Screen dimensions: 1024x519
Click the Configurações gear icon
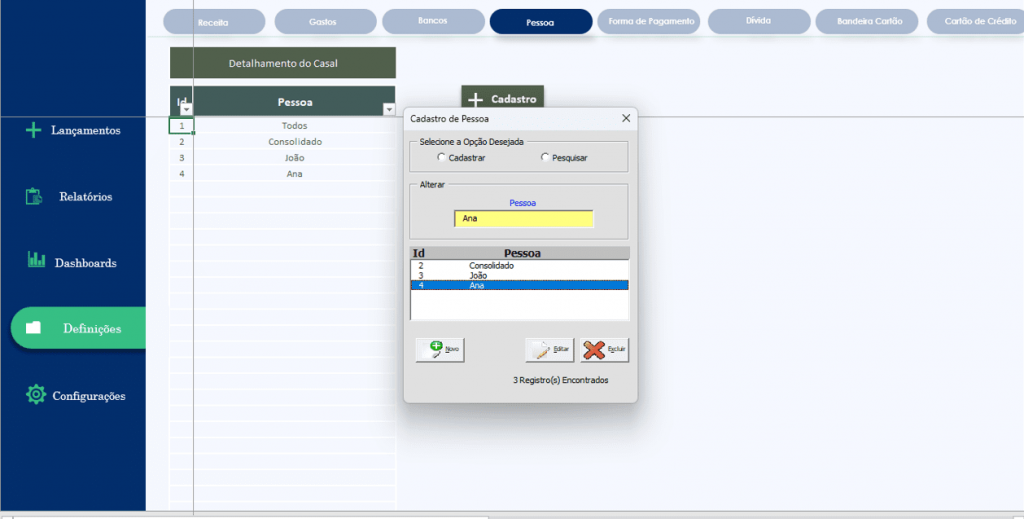click(x=36, y=394)
